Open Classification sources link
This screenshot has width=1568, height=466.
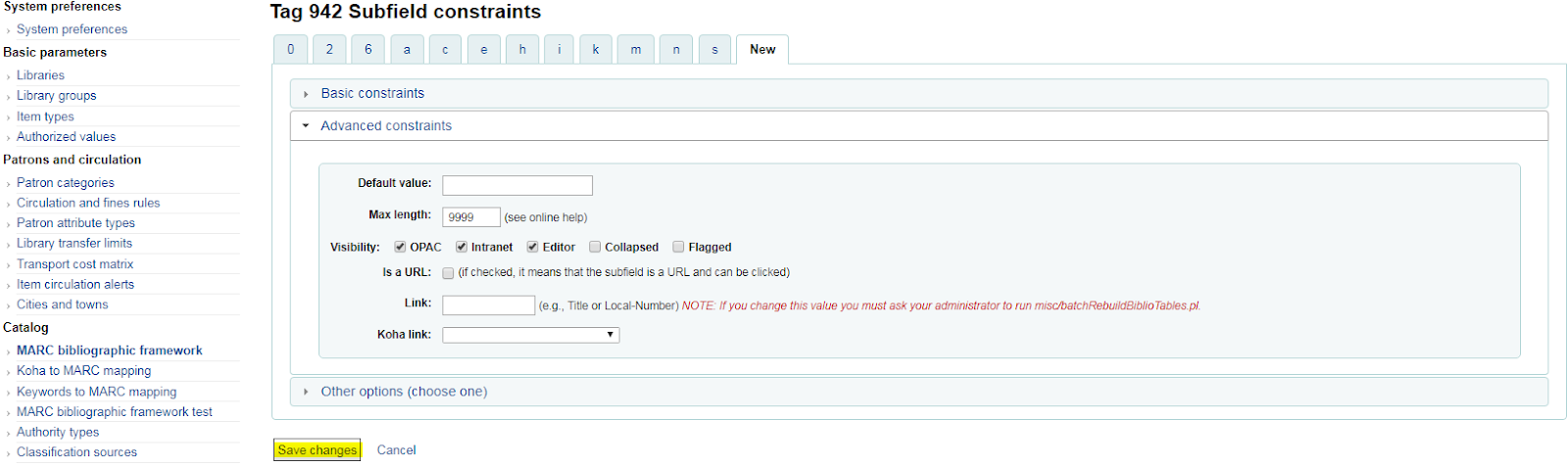coord(76,452)
